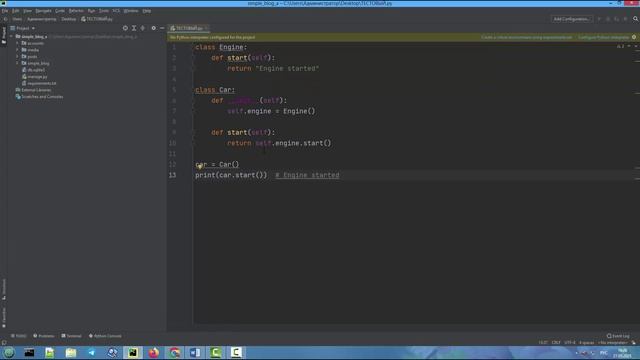Expand the posts folder

click(18, 56)
